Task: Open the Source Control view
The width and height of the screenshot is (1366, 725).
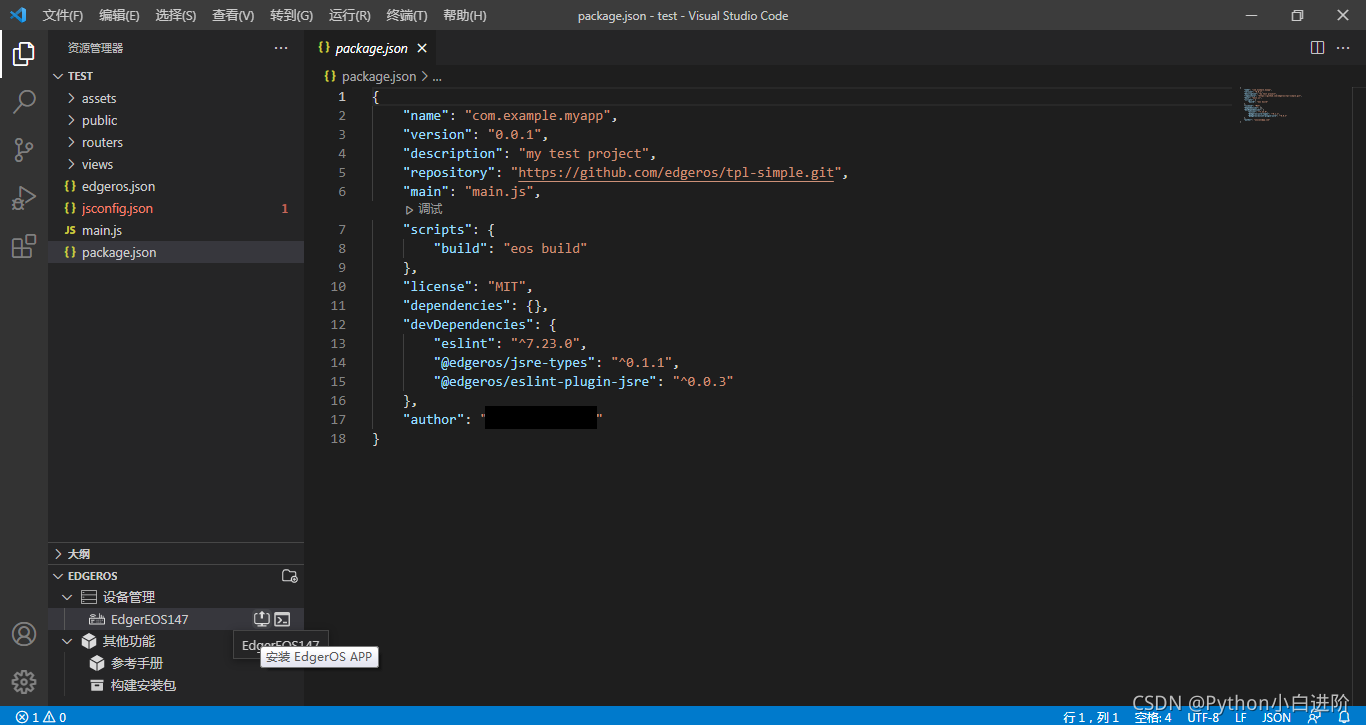Action: pyautogui.click(x=24, y=150)
